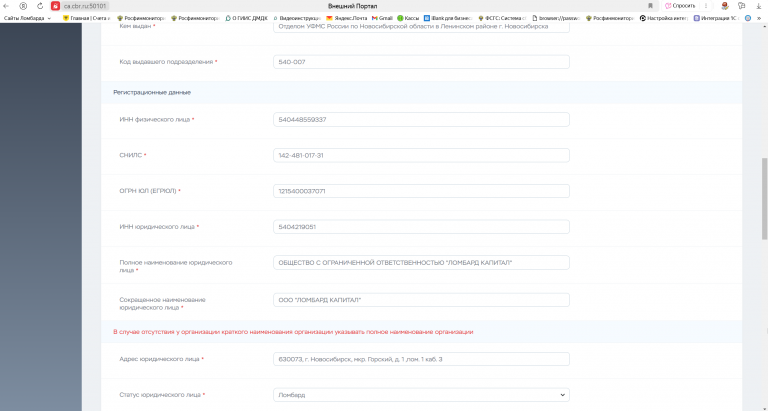Click the СНИЛС field 142-481-017-31

[x=421, y=155]
